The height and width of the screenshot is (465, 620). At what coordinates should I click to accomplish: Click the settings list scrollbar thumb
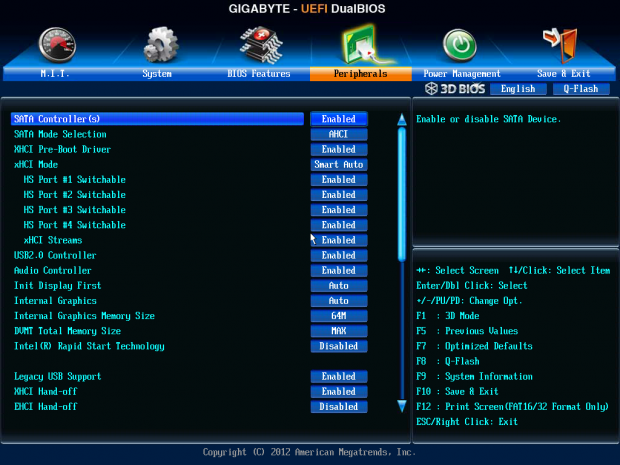pos(402,195)
